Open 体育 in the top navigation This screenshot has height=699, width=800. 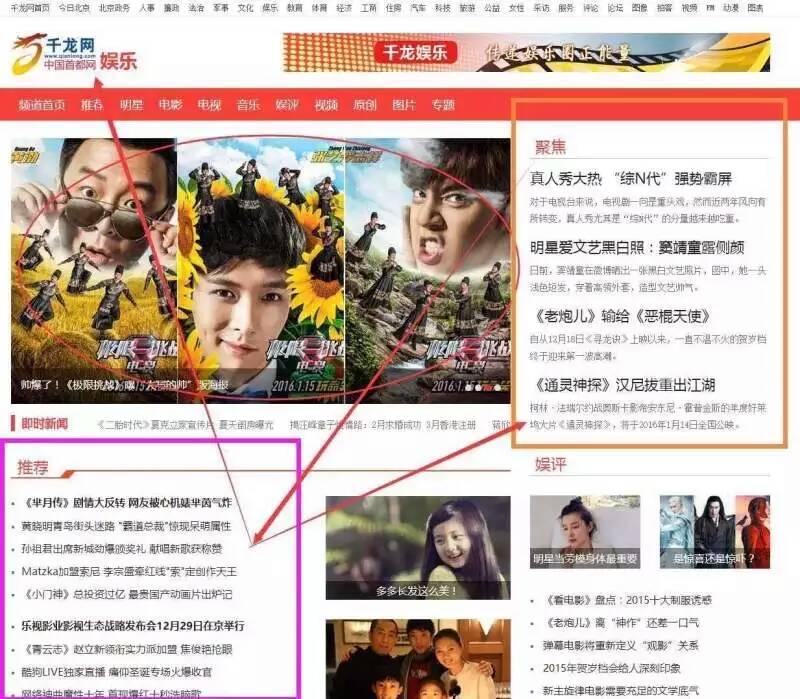click(319, 8)
